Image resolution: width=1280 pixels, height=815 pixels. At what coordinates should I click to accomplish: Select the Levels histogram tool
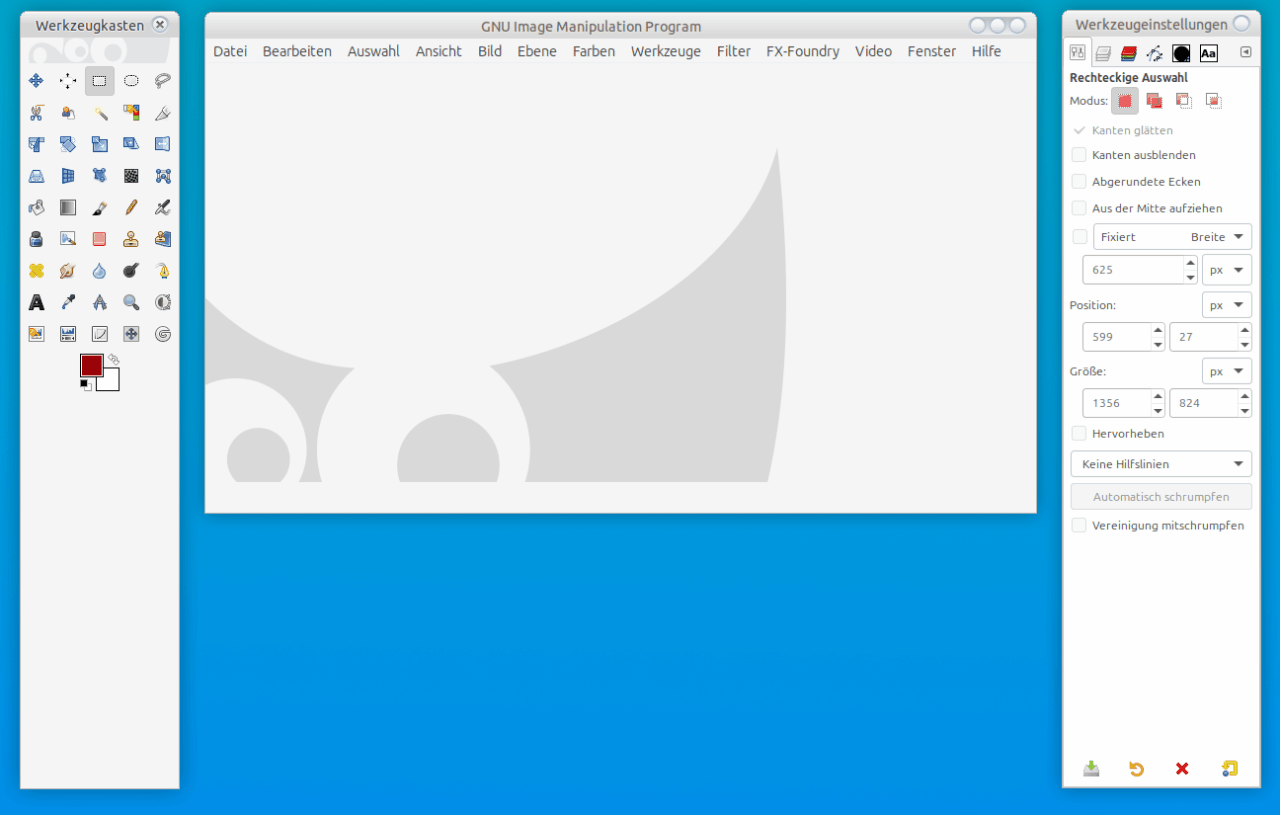[x=68, y=334]
